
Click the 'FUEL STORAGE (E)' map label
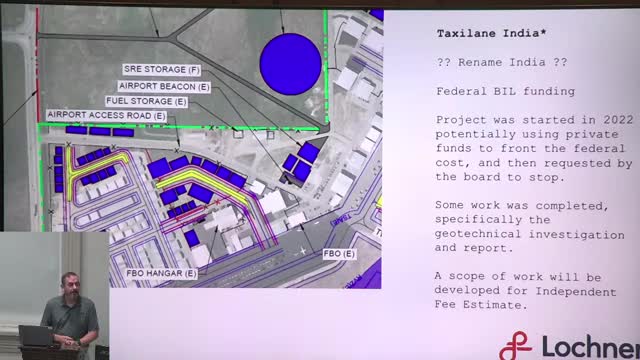[x=147, y=101]
